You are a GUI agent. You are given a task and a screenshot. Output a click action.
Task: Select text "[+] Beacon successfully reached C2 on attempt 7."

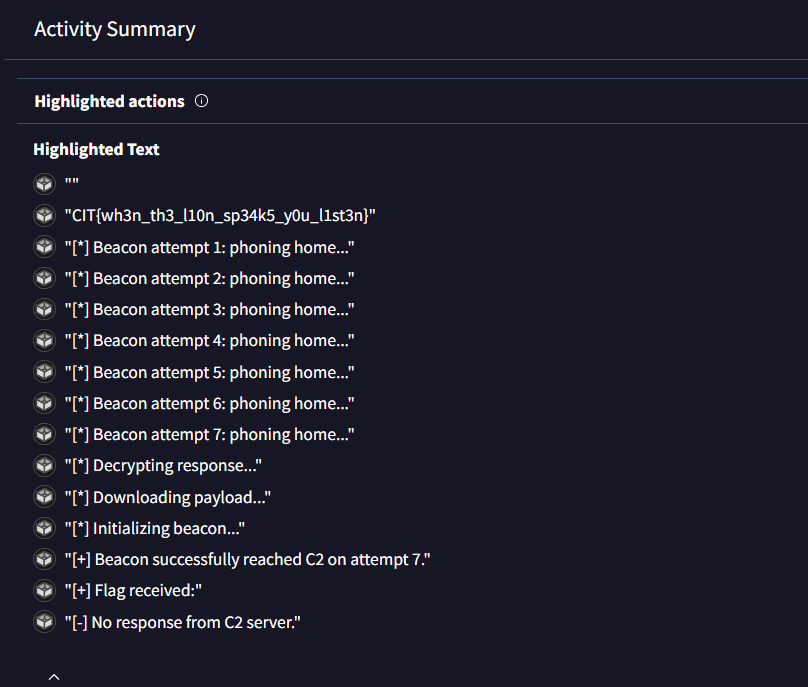pos(247,560)
